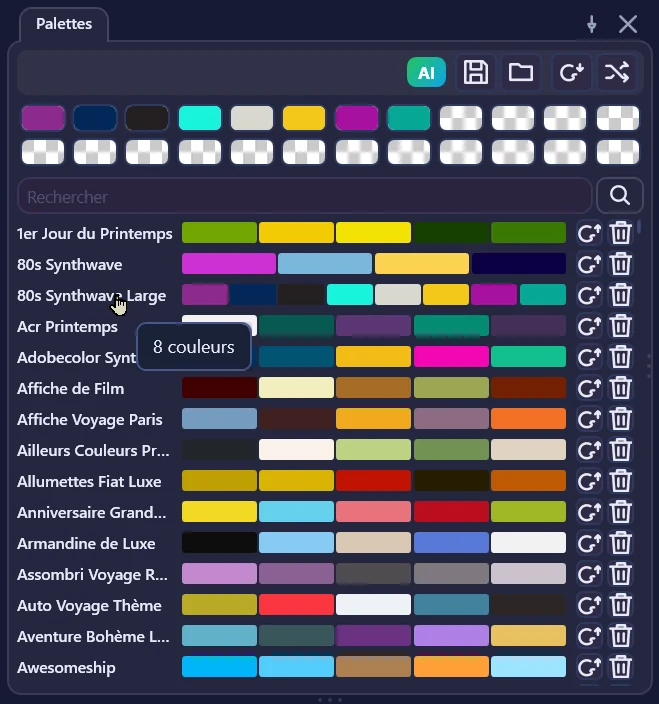Delete the Anniversaire Grand... palette
Viewport: 659px width, 704px height.
[x=620, y=512]
